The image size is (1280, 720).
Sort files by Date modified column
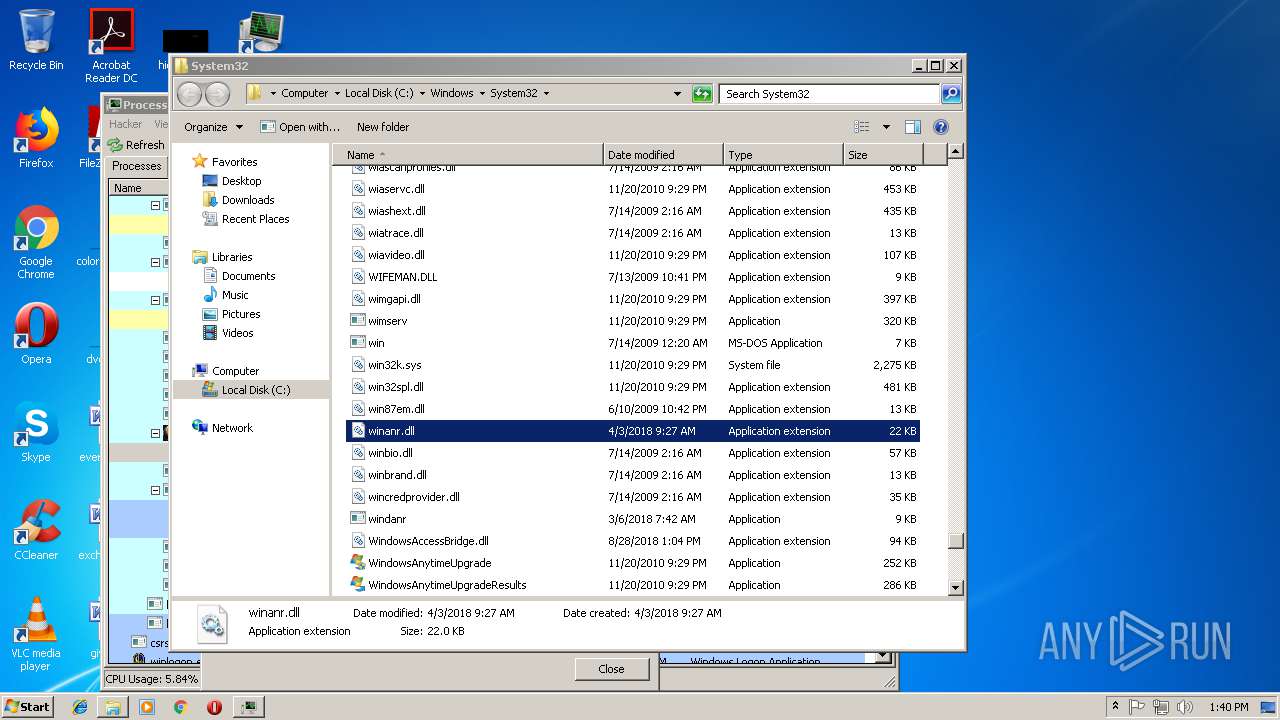tap(663, 155)
